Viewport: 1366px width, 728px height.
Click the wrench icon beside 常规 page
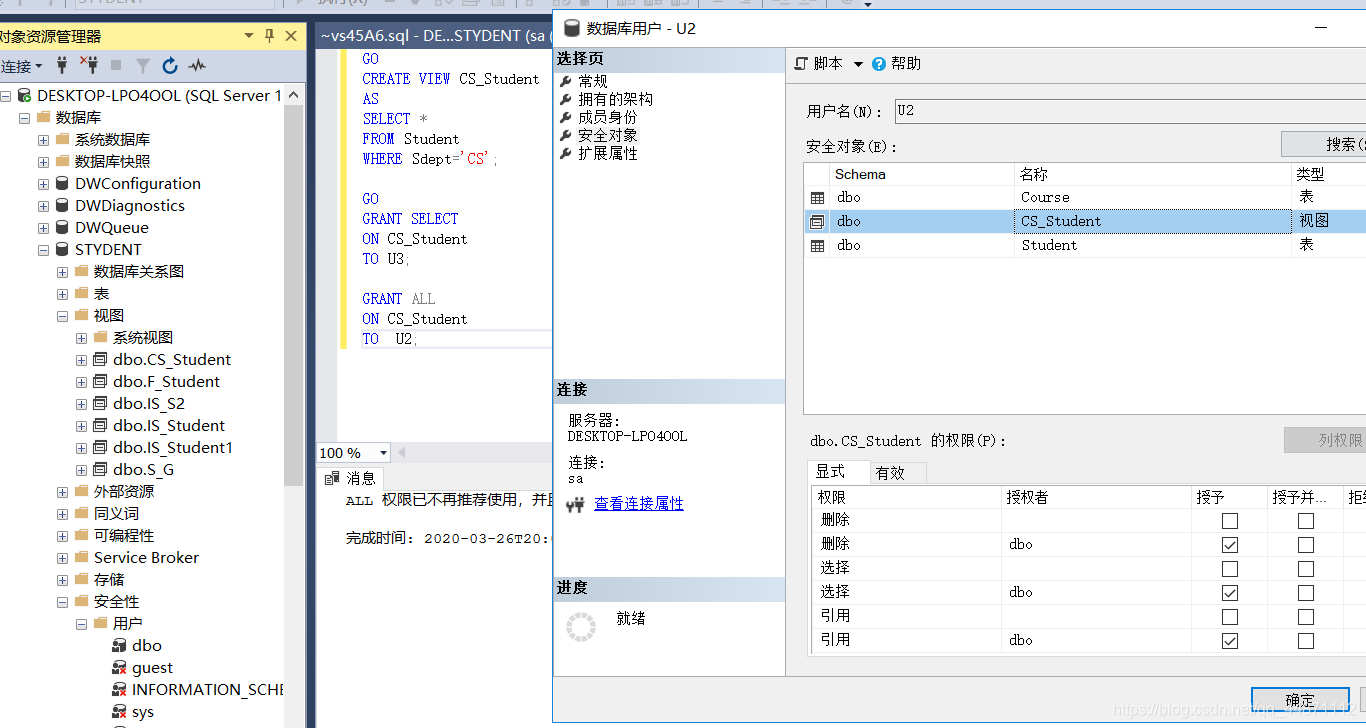click(566, 82)
